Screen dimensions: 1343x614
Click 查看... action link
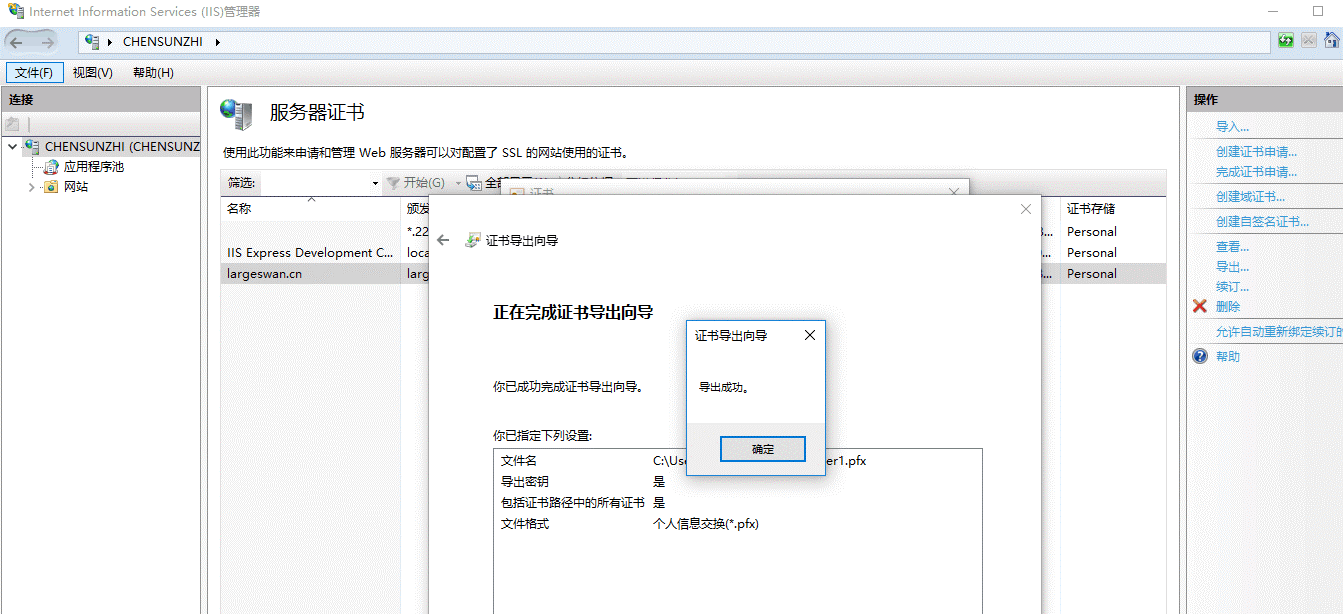tap(1232, 247)
